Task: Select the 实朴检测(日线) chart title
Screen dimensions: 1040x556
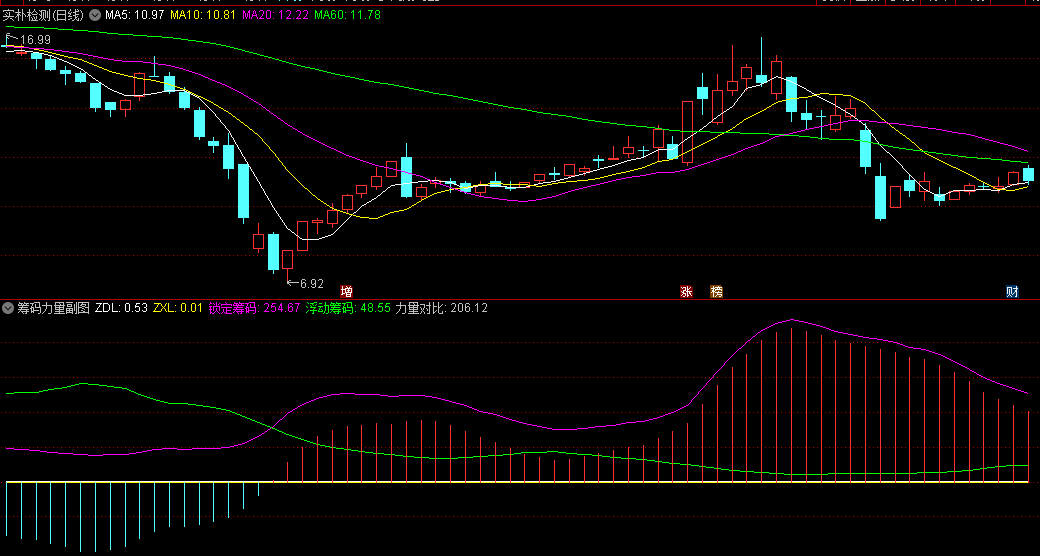Action: click(x=44, y=15)
